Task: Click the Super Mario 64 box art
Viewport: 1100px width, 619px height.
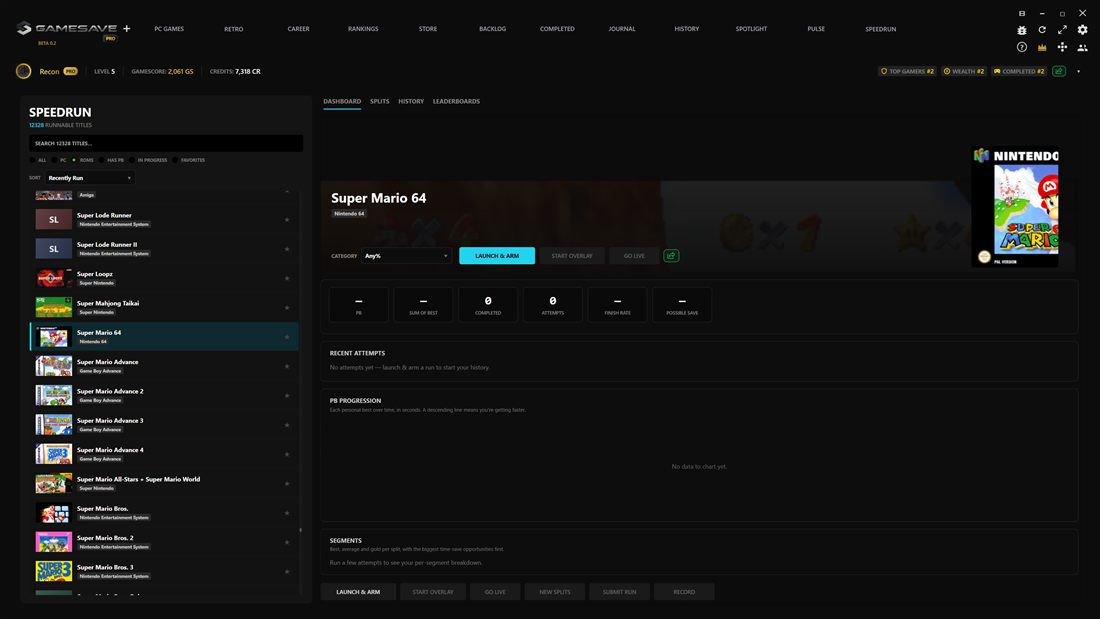Action: [x=1015, y=206]
